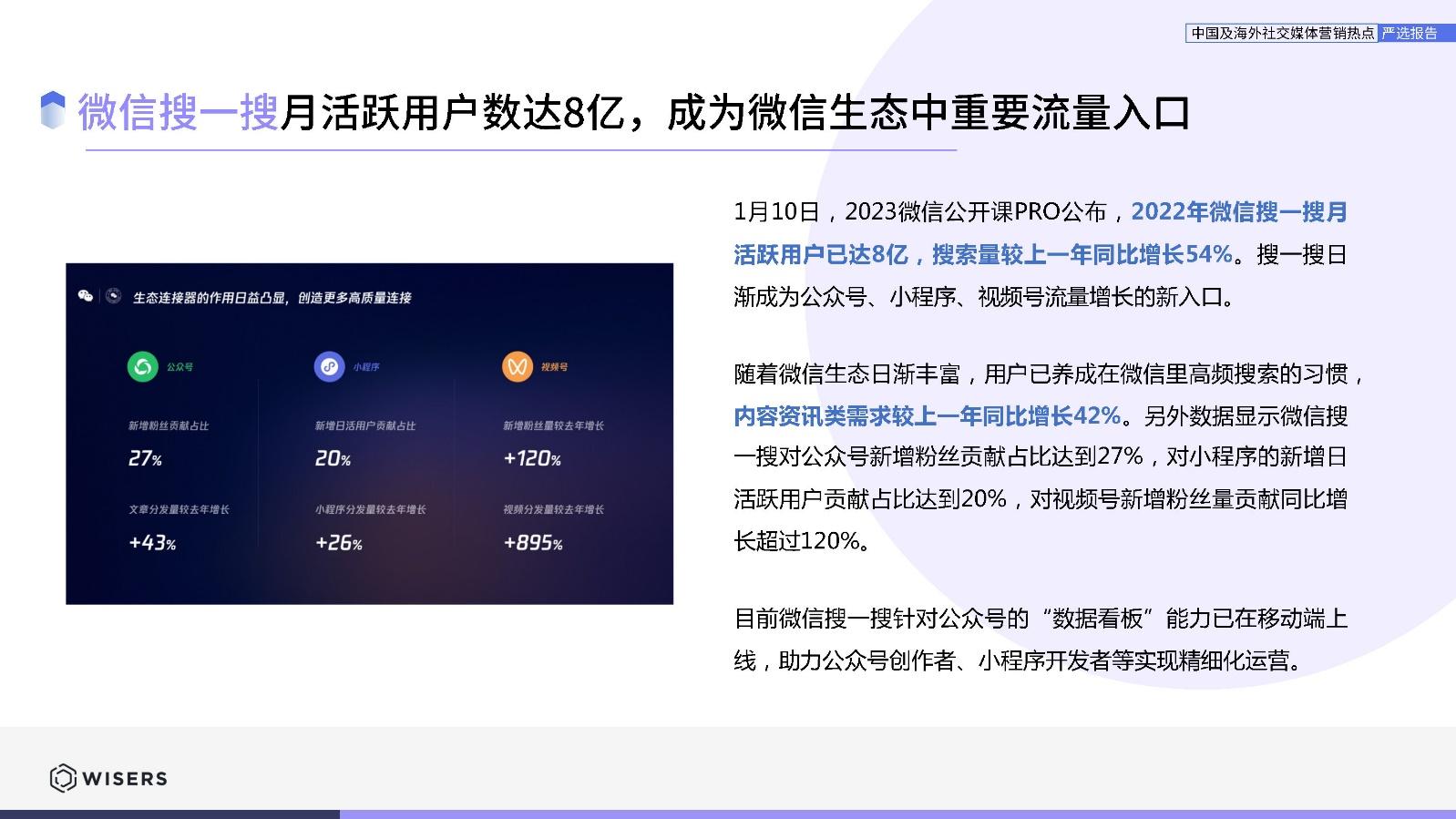
Task: Click the +895% video distribution value
Action: (x=533, y=543)
